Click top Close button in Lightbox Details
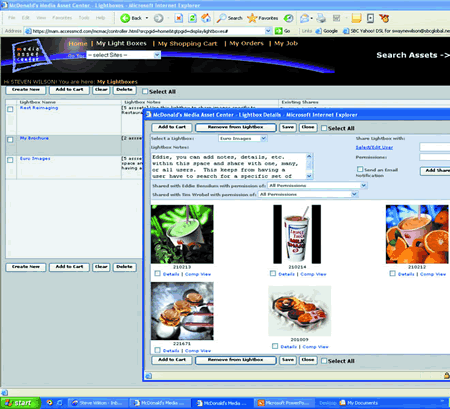This screenshot has height=409, width=450. tap(308, 127)
